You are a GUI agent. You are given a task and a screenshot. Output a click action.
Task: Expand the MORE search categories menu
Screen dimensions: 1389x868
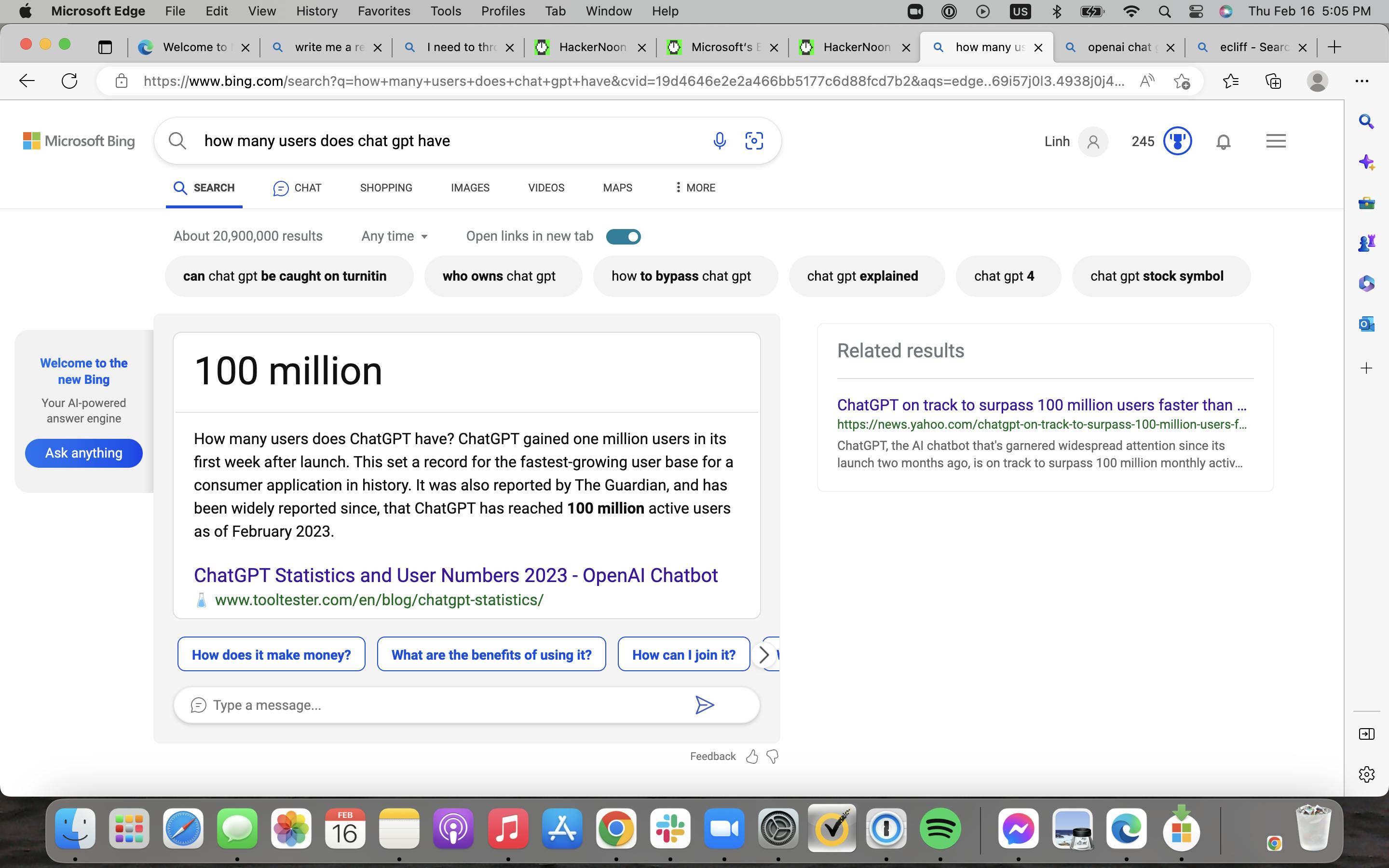pos(695,188)
